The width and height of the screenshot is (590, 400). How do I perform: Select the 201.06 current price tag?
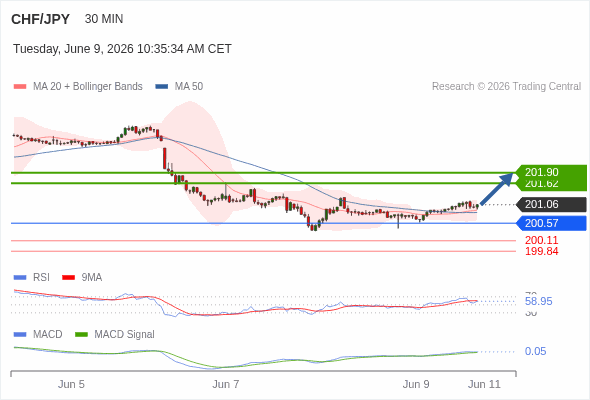551,205
